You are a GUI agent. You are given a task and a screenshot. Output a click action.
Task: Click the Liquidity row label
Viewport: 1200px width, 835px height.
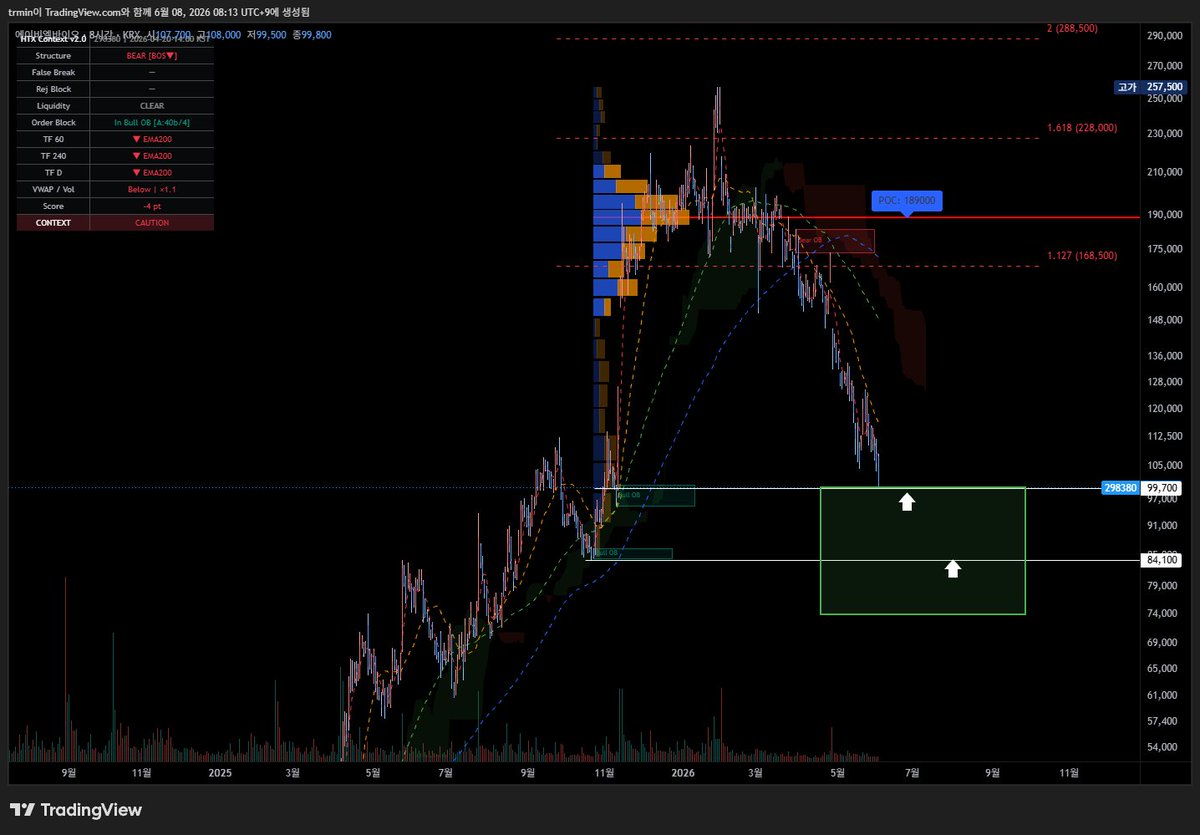pyautogui.click(x=53, y=106)
